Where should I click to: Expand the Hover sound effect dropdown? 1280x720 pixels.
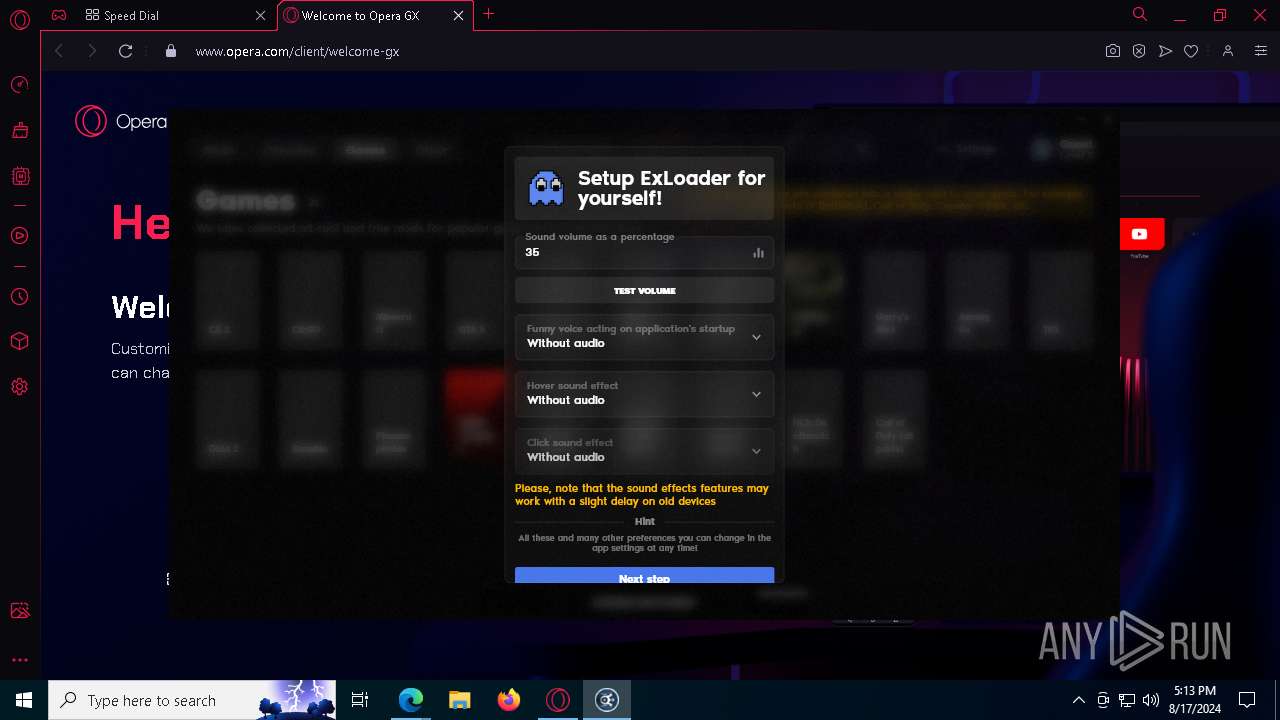click(644, 394)
